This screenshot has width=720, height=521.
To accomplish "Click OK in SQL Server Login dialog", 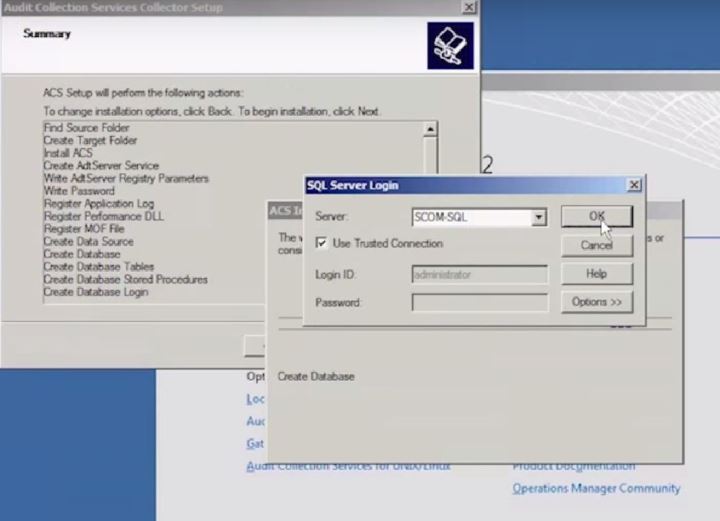I will point(596,216).
